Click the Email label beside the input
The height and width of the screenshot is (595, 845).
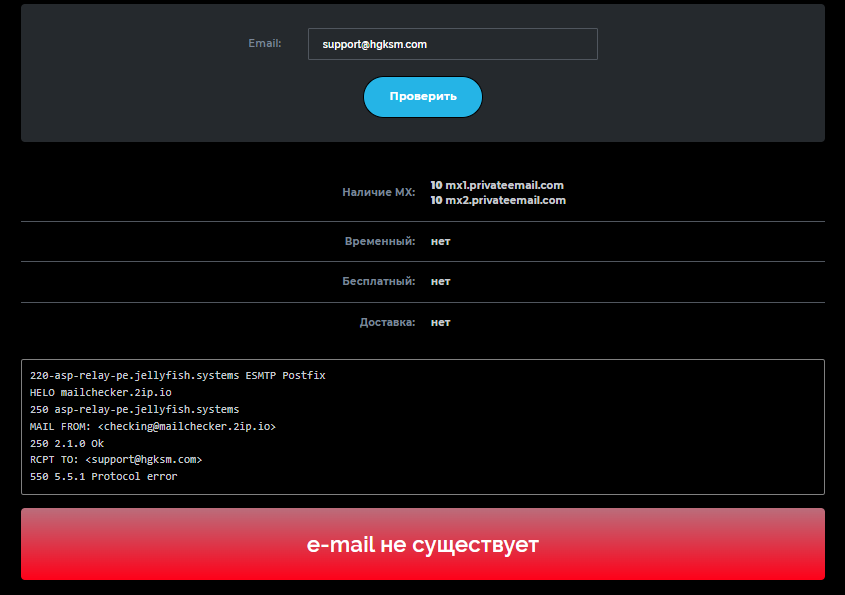[265, 43]
